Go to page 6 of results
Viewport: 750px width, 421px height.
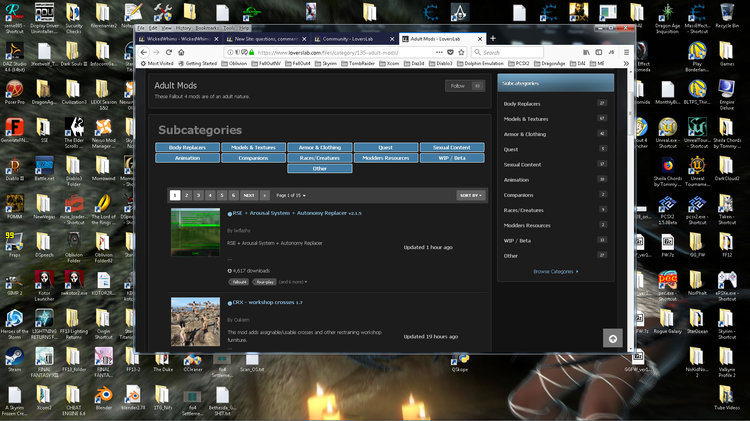233,195
